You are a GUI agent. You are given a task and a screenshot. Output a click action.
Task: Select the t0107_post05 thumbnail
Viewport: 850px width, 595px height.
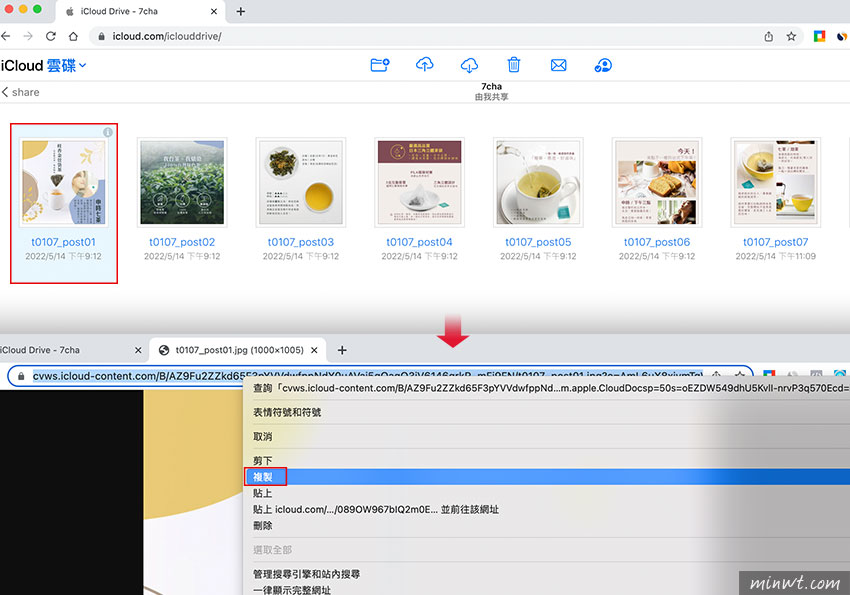[x=538, y=182]
